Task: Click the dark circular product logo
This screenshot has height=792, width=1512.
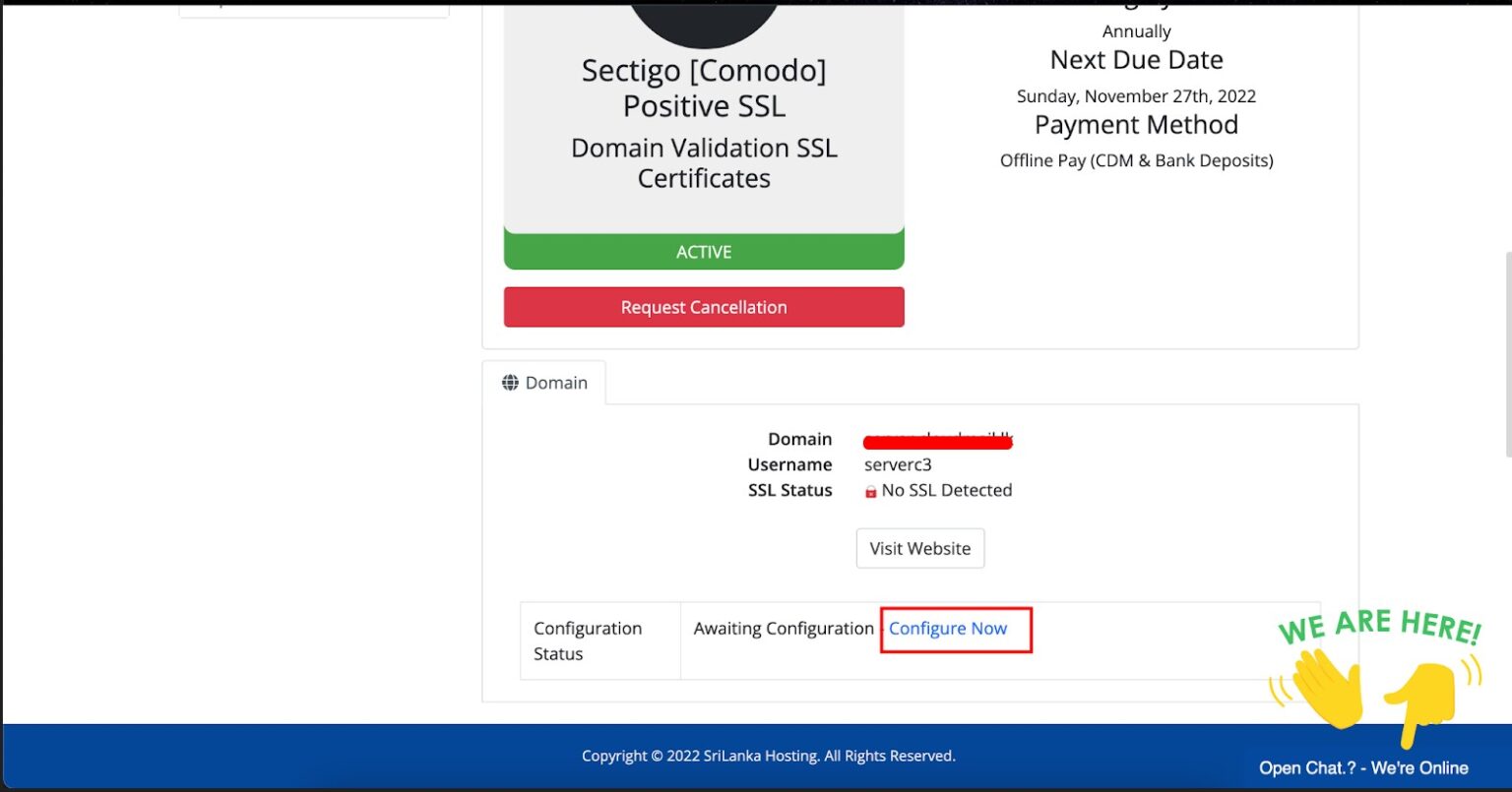Action: (x=704, y=22)
